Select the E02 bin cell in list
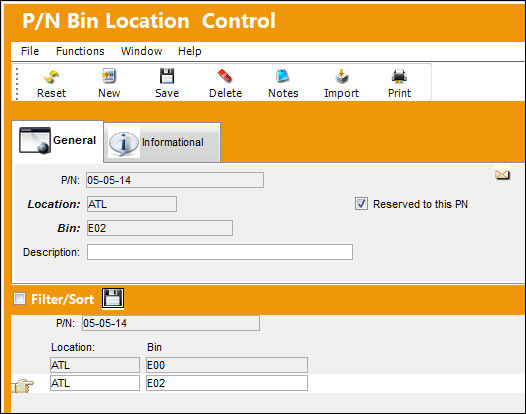 tap(227, 383)
